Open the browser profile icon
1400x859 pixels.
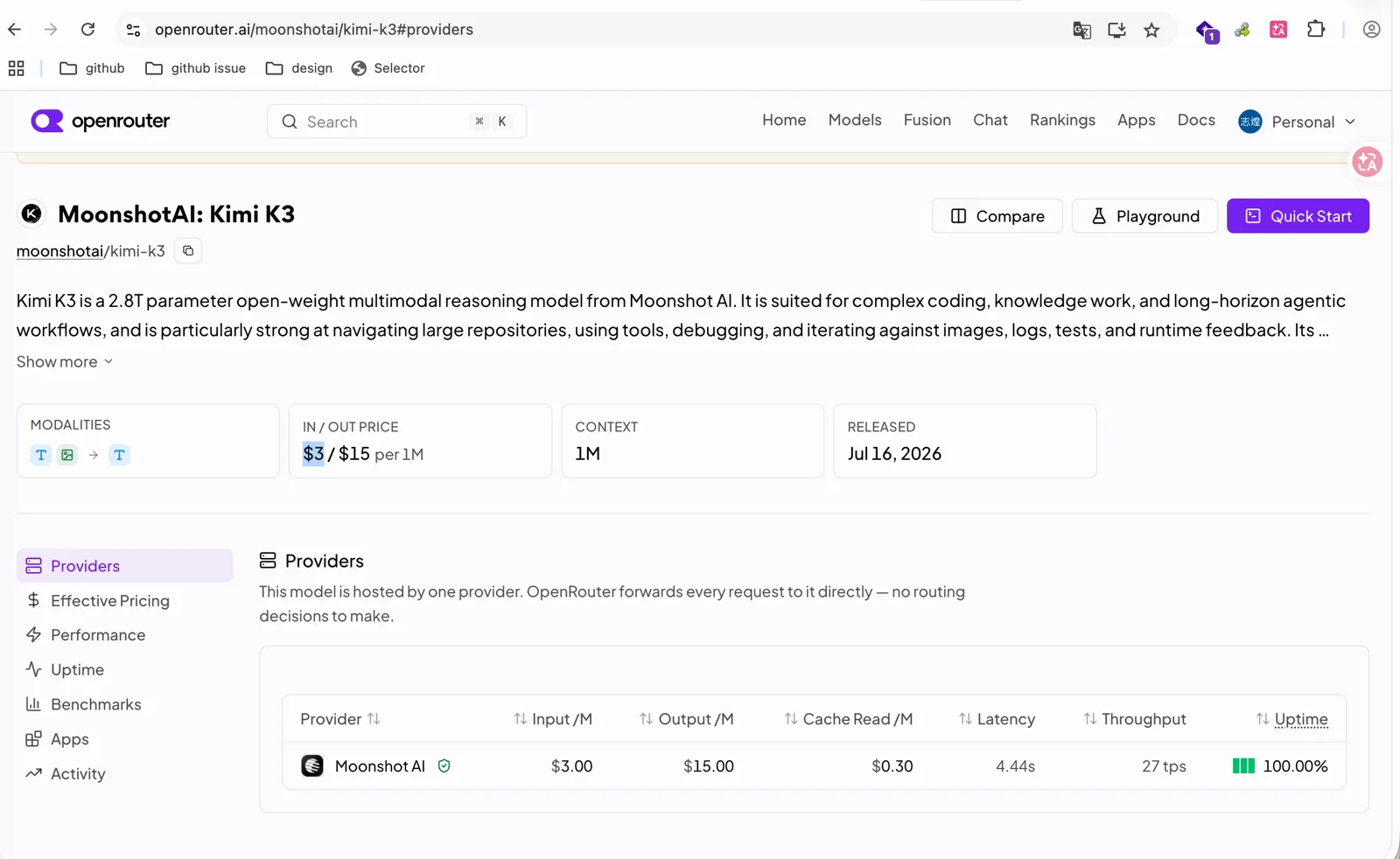tap(1371, 30)
